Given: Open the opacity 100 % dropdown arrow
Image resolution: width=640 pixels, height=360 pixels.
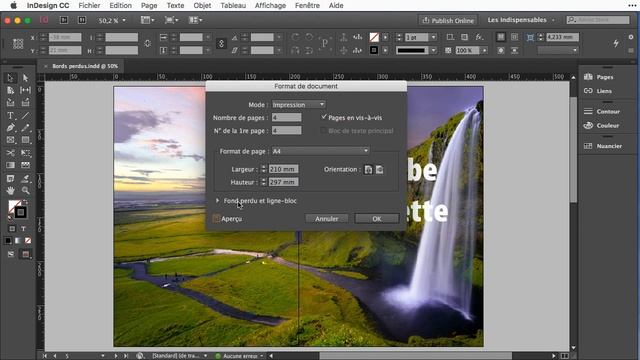Looking at the screenshot, I should pyautogui.click(x=484, y=50).
